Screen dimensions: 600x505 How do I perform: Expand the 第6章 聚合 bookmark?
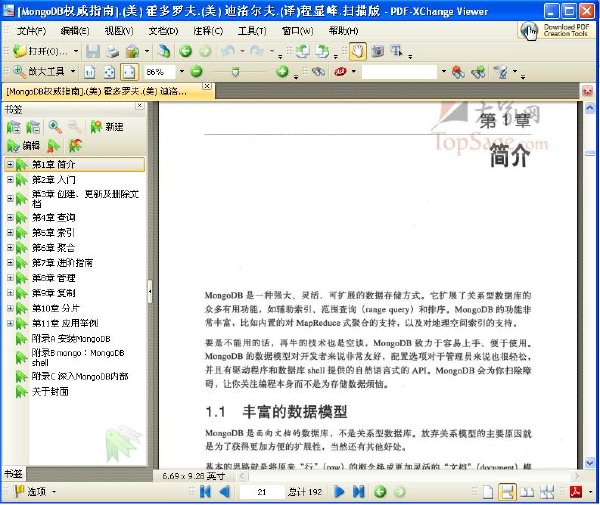pyautogui.click(x=10, y=248)
